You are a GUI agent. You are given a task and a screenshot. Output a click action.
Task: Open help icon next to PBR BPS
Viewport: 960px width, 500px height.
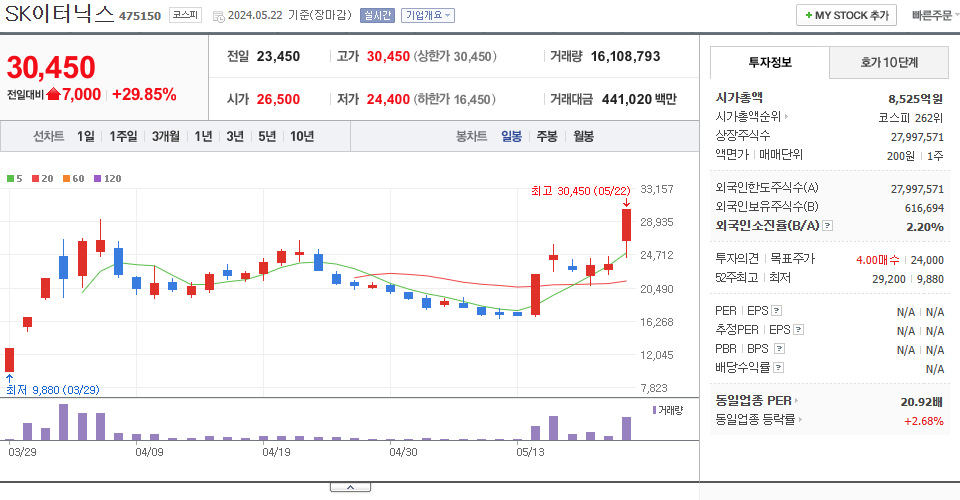(779, 348)
